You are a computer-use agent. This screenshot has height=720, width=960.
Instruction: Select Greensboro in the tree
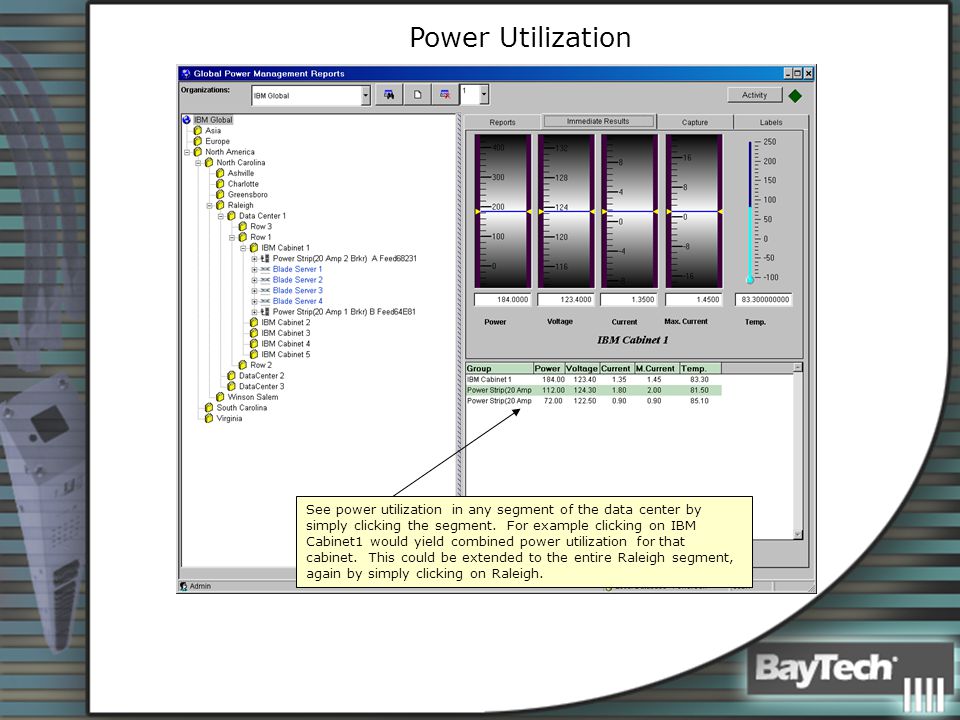(x=247, y=195)
